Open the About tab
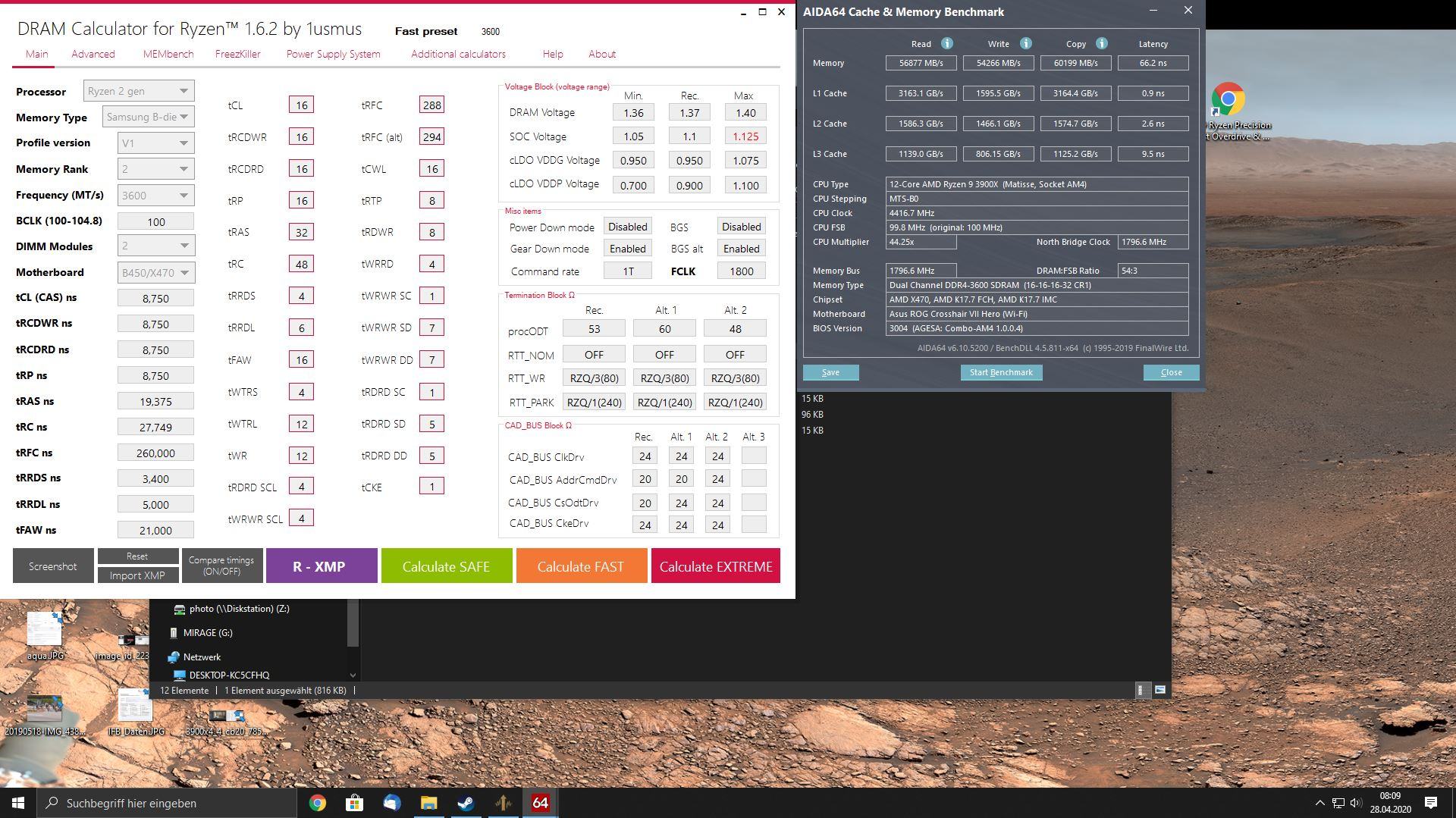The height and width of the screenshot is (818, 1456). click(x=602, y=54)
